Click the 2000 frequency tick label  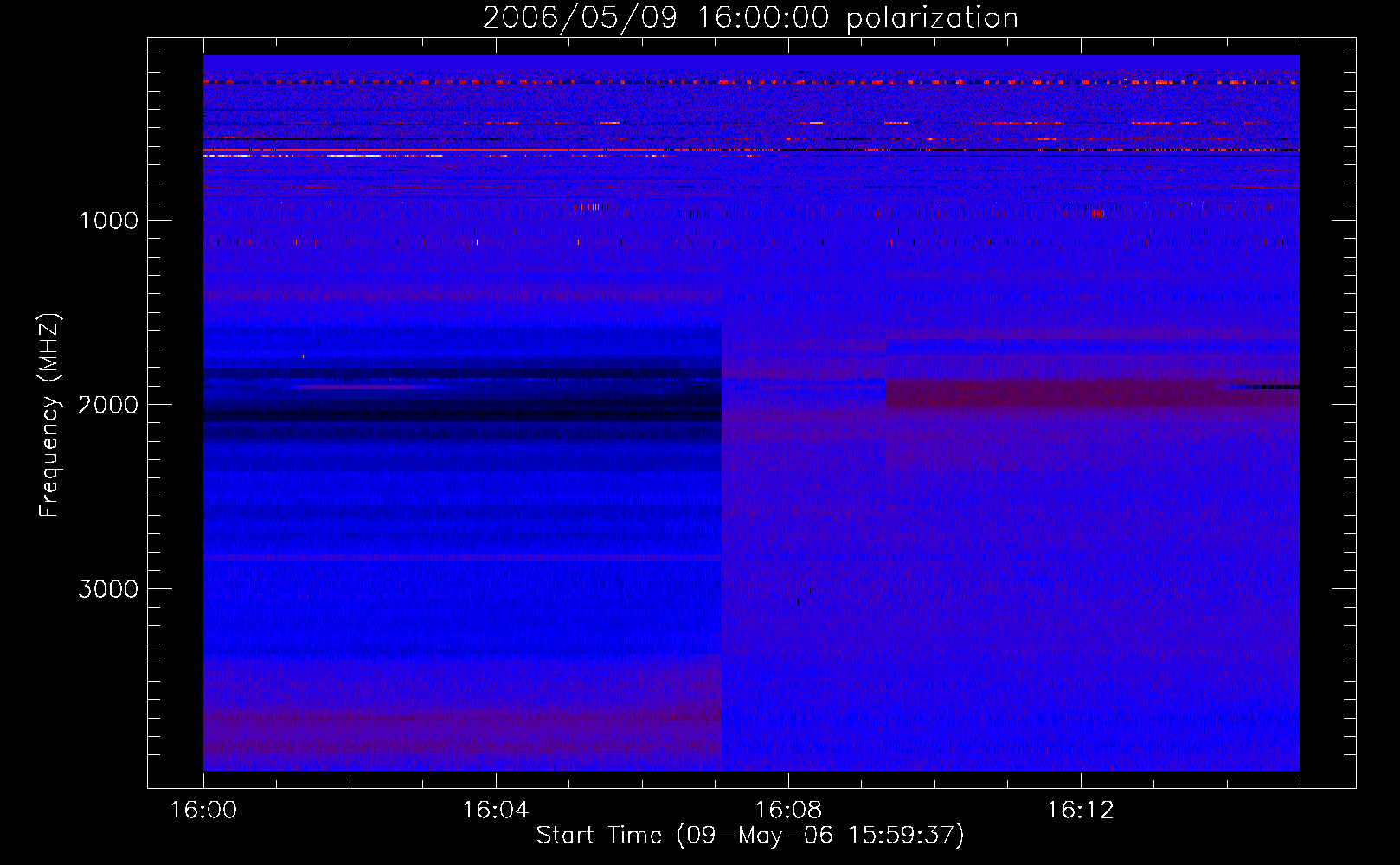tap(108, 405)
